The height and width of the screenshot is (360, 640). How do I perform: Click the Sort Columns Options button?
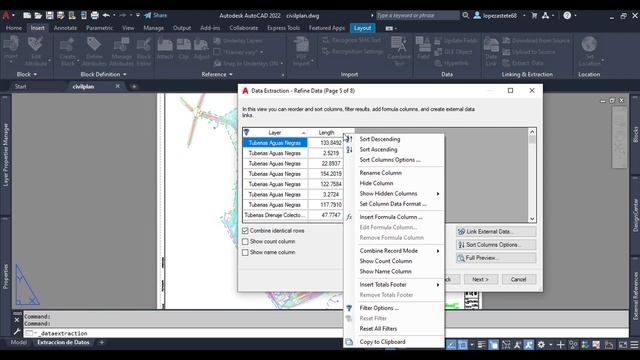click(x=496, y=244)
